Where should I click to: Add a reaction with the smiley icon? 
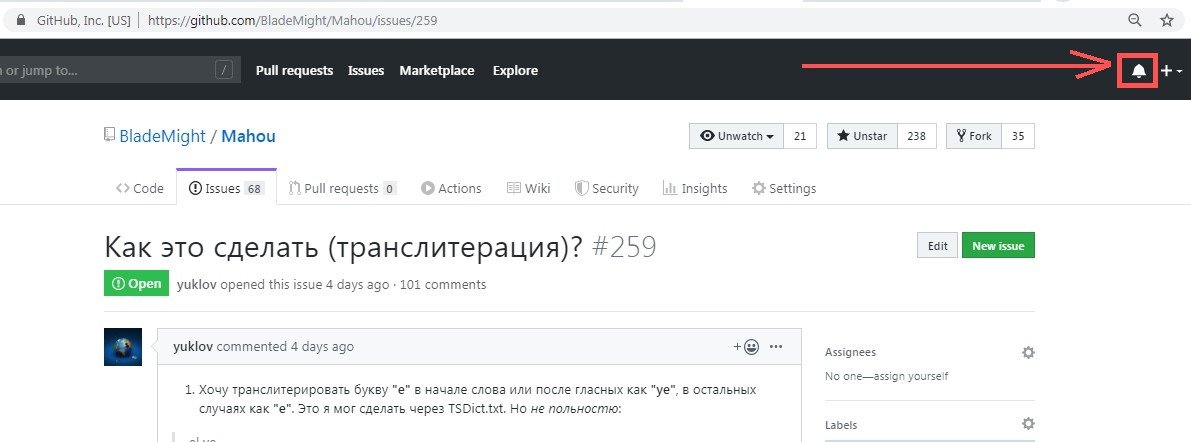pyautogui.click(x=746, y=347)
